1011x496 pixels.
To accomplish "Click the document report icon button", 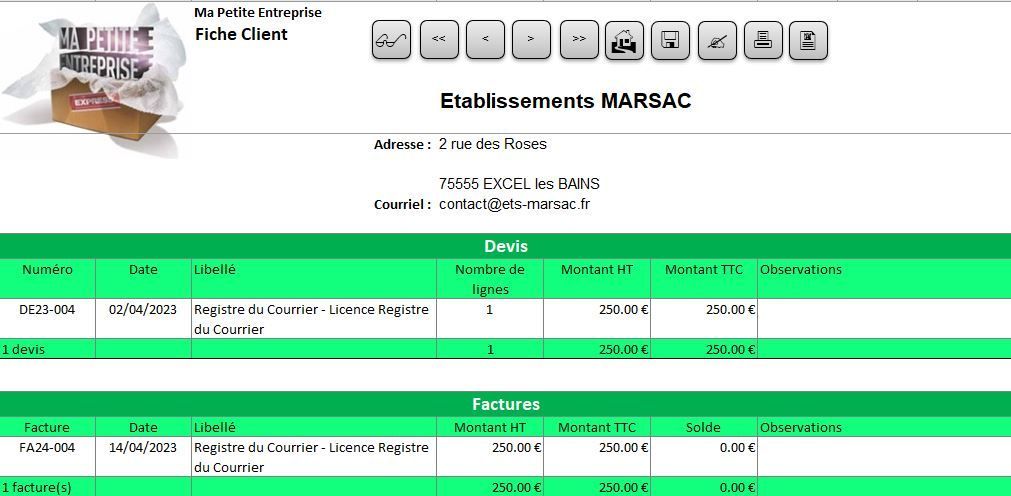I will [x=809, y=40].
